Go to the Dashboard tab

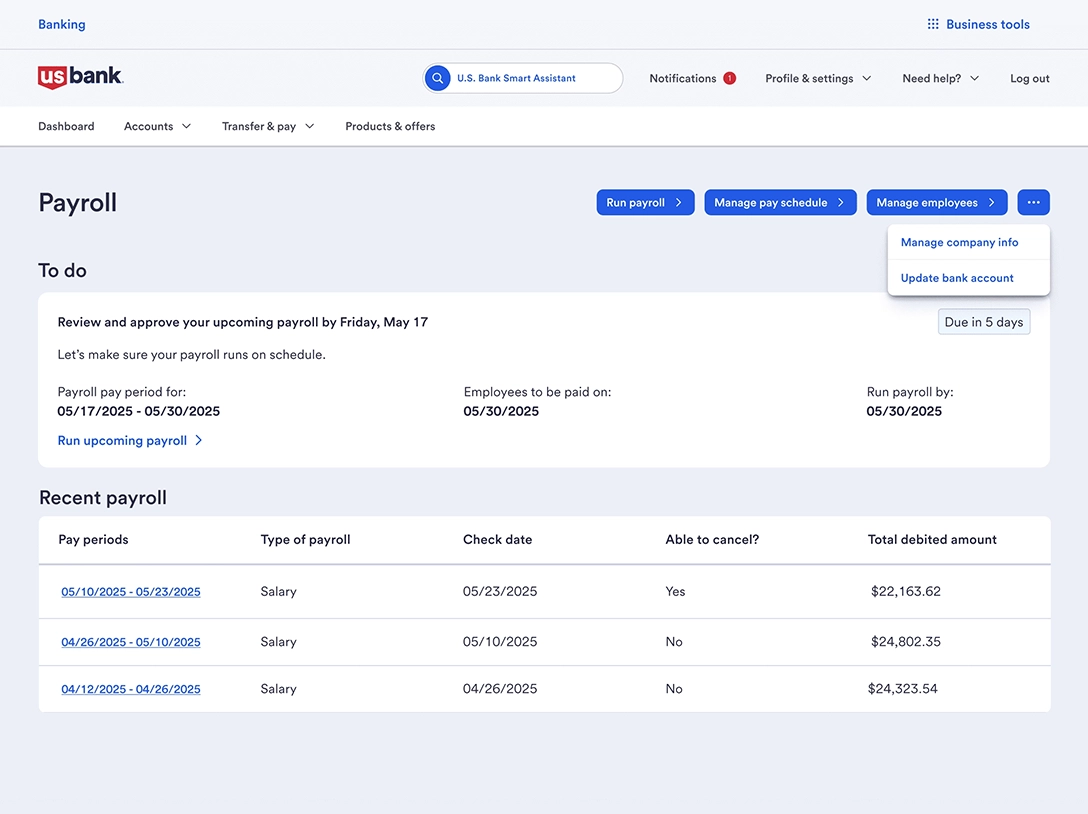coord(66,126)
